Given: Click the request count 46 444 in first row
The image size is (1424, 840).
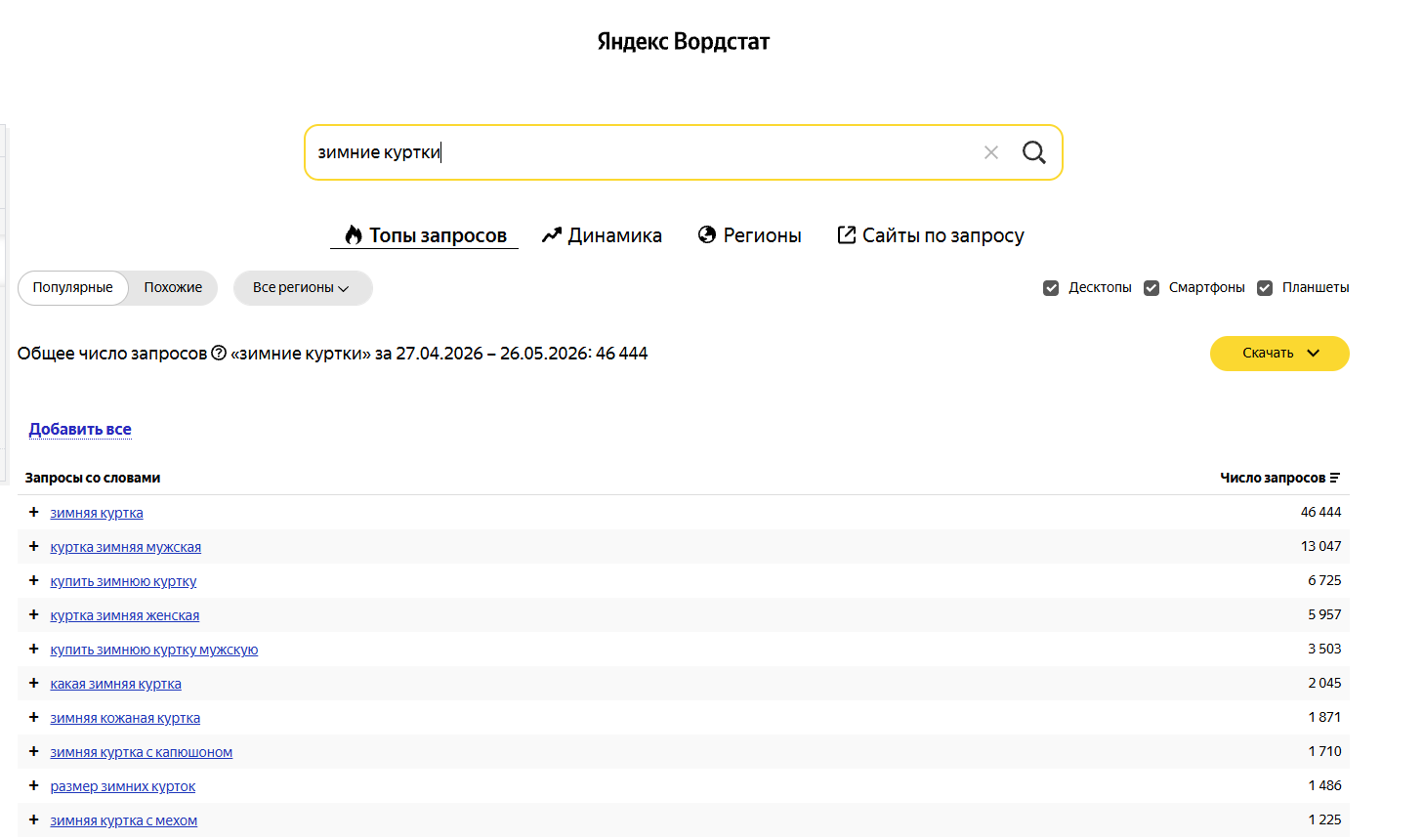Looking at the screenshot, I should (x=1321, y=512).
